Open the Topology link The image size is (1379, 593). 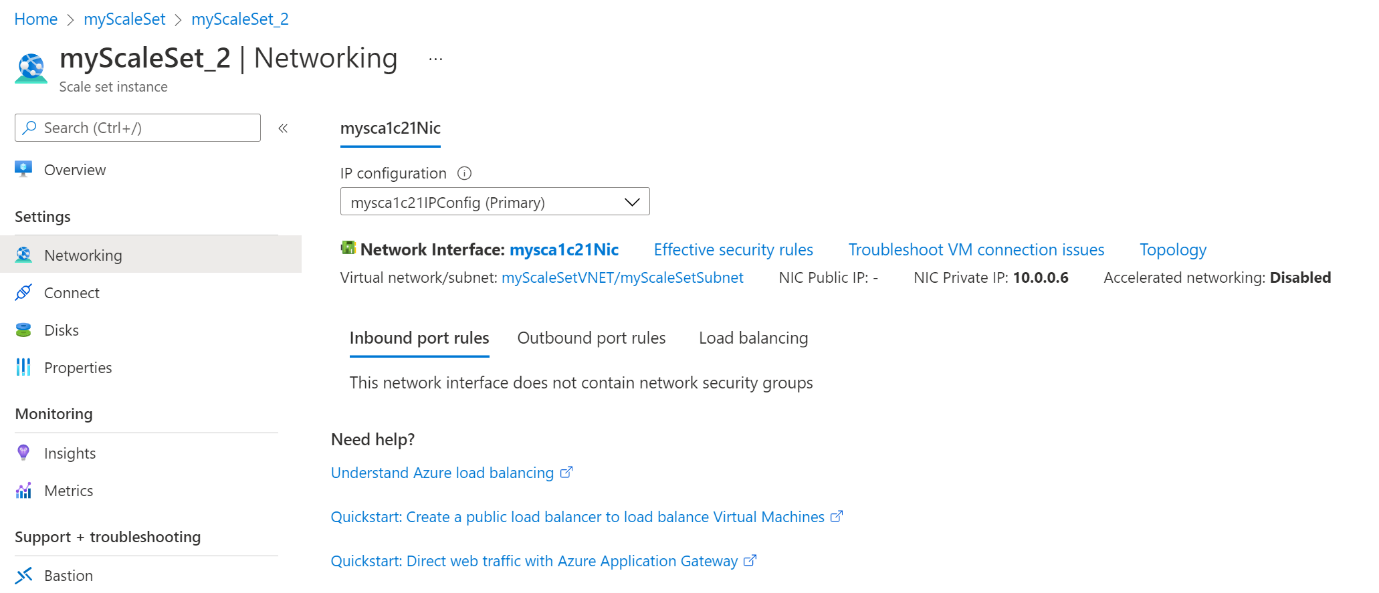pos(1173,250)
